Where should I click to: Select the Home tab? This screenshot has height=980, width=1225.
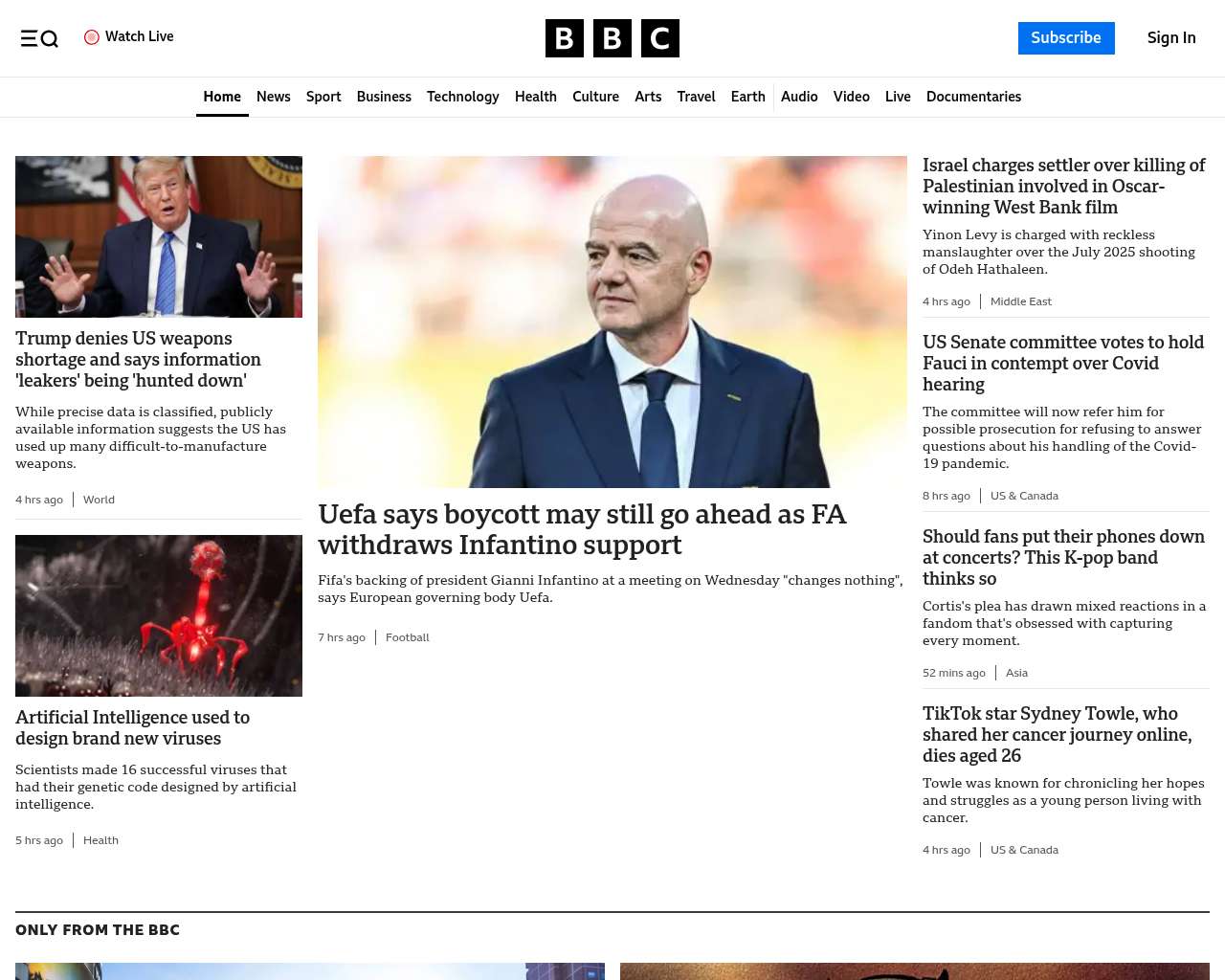tap(222, 97)
